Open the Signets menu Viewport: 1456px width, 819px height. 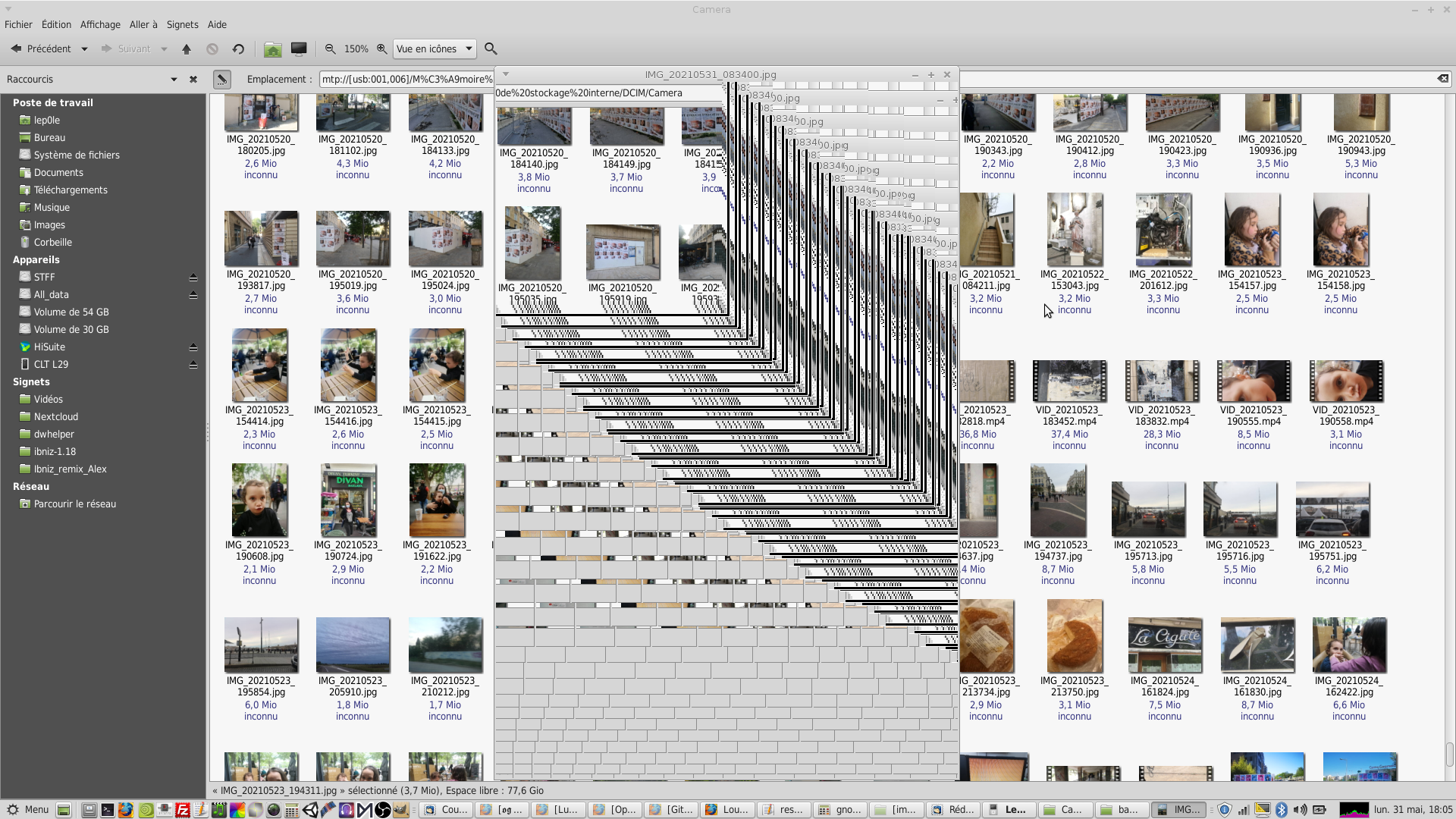click(182, 24)
